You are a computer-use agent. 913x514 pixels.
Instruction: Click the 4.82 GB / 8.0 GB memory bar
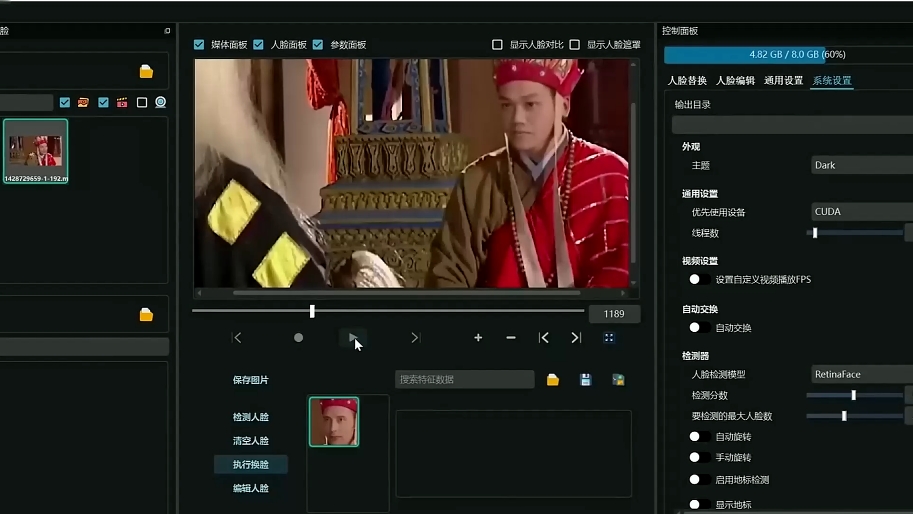[788, 55]
